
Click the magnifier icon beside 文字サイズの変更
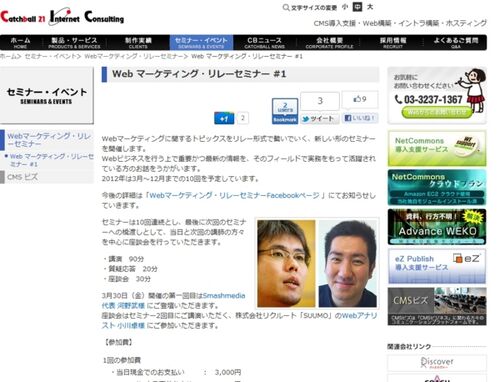click(286, 7)
